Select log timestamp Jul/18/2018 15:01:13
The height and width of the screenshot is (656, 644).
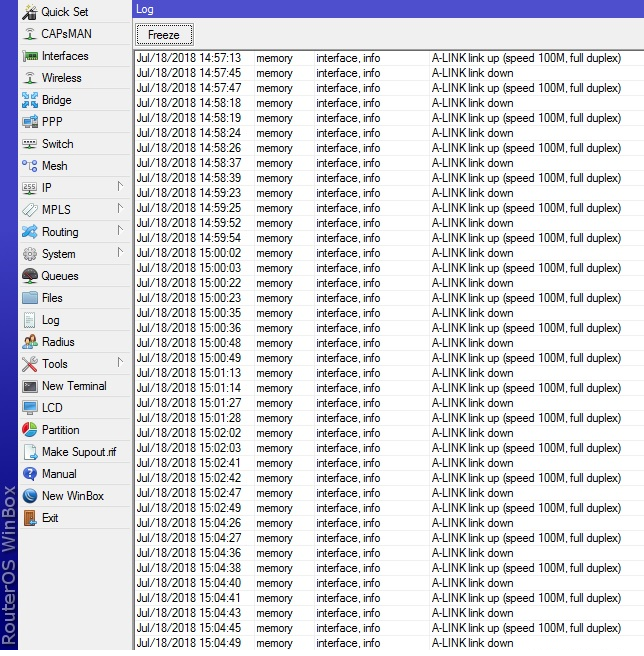[189, 373]
